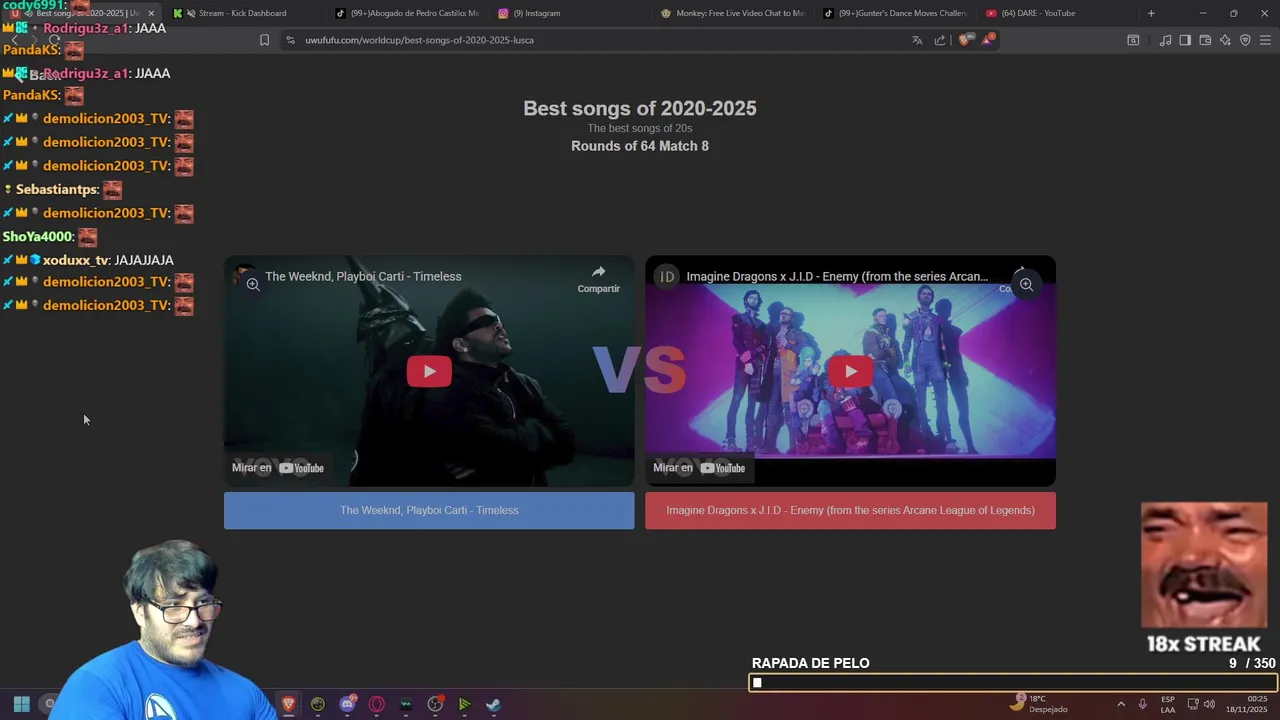Open the 18°C Despejado weather widget
Viewport: 1280px width, 720px height.
[x=1040, y=704]
